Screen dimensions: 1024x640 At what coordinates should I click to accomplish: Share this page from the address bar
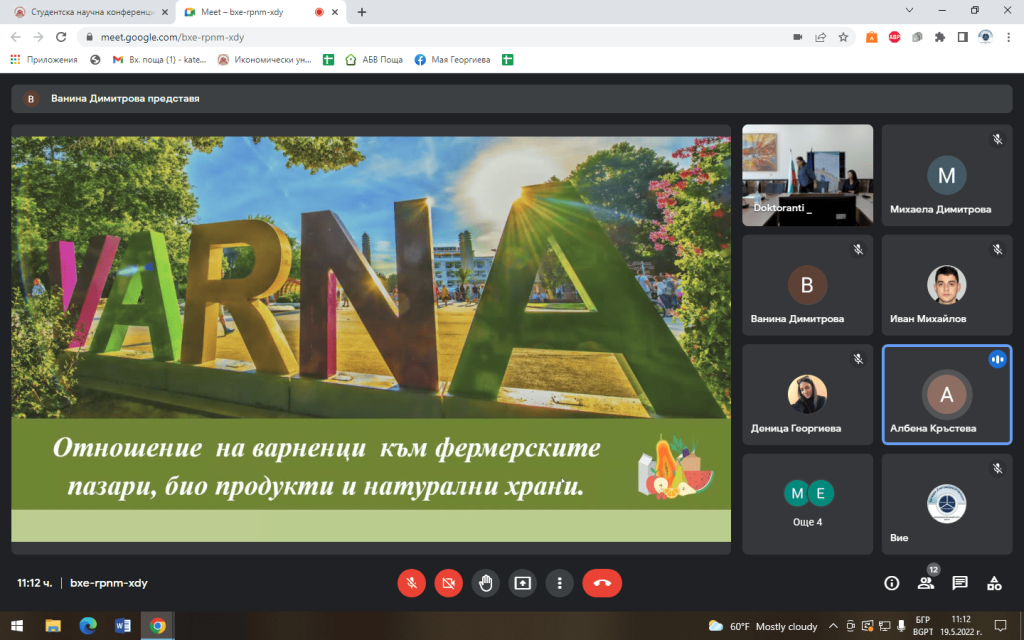click(x=820, y=37)
